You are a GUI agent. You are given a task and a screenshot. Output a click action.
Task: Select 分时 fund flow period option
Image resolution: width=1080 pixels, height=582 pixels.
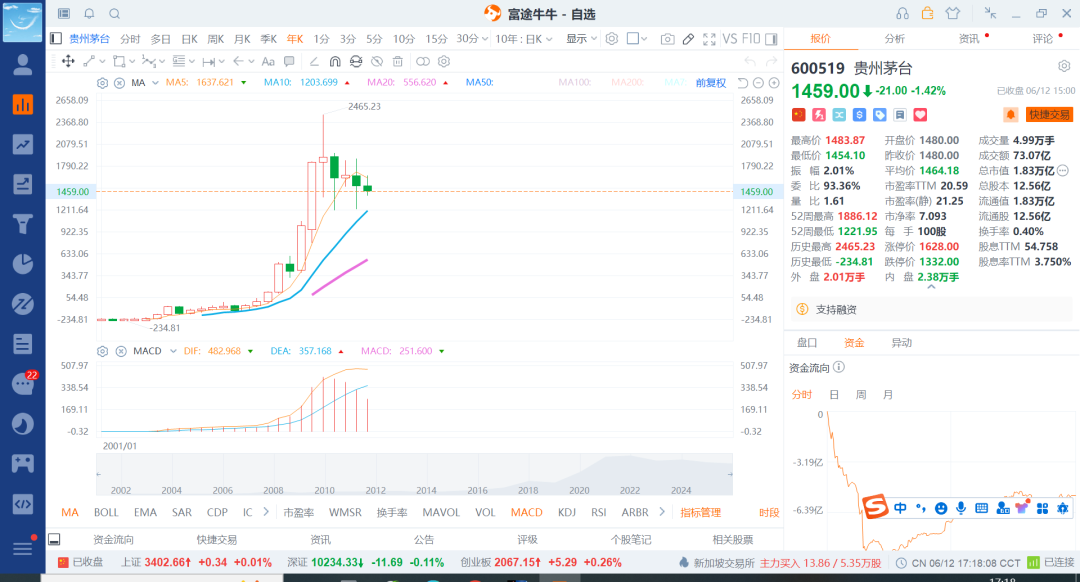point(802,395)
